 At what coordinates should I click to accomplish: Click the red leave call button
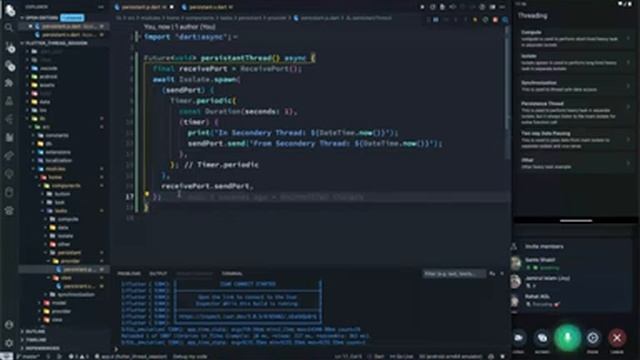coord(617,338)
